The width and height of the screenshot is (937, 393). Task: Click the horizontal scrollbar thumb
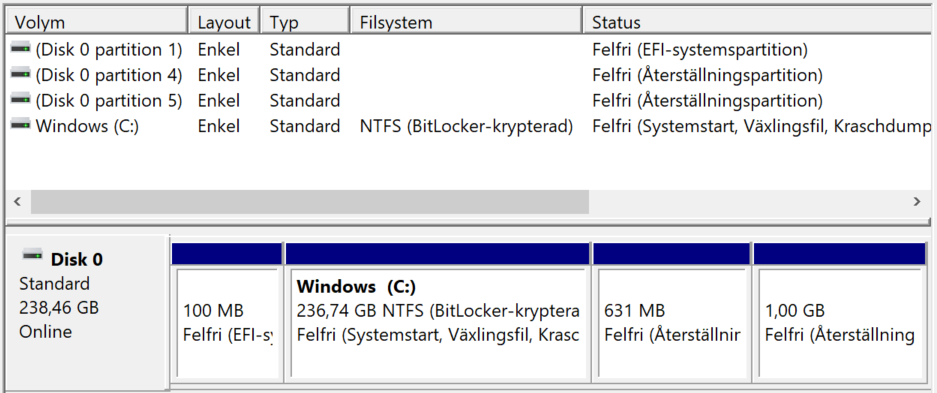pyautogui.click(x=310, y=202)
